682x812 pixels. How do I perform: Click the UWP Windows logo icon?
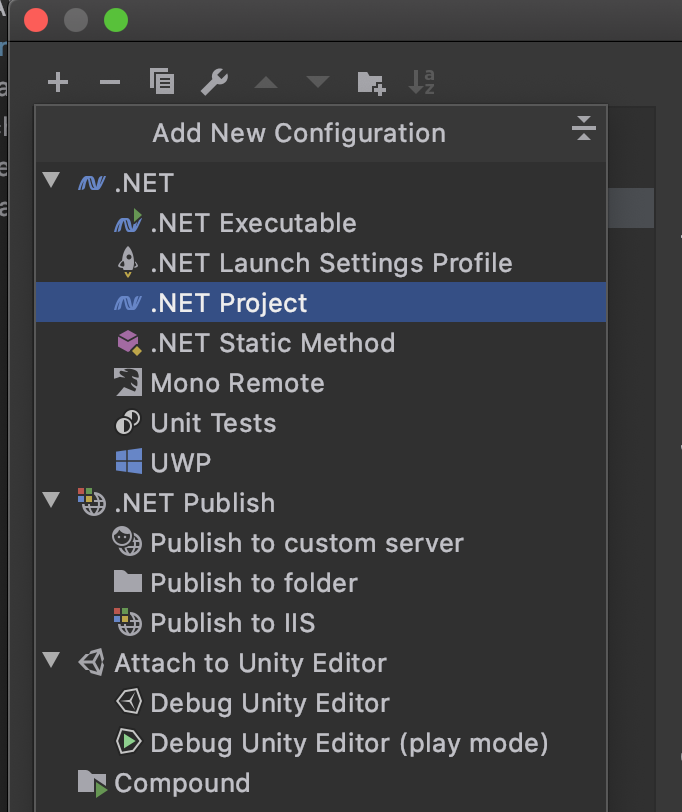click(128, 461)
